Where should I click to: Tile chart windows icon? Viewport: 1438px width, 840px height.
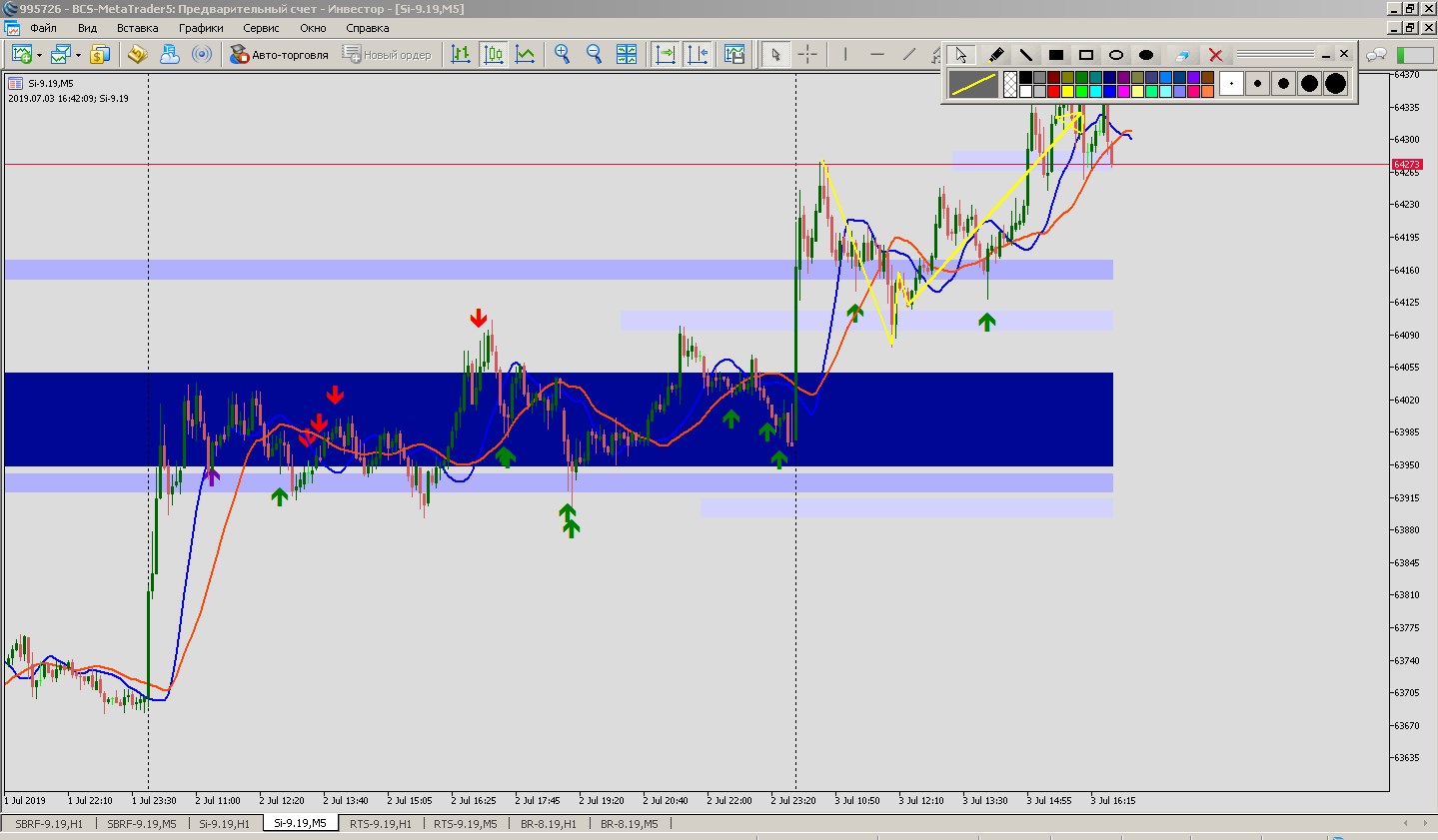pyautogui.click(x=627, y=55)
